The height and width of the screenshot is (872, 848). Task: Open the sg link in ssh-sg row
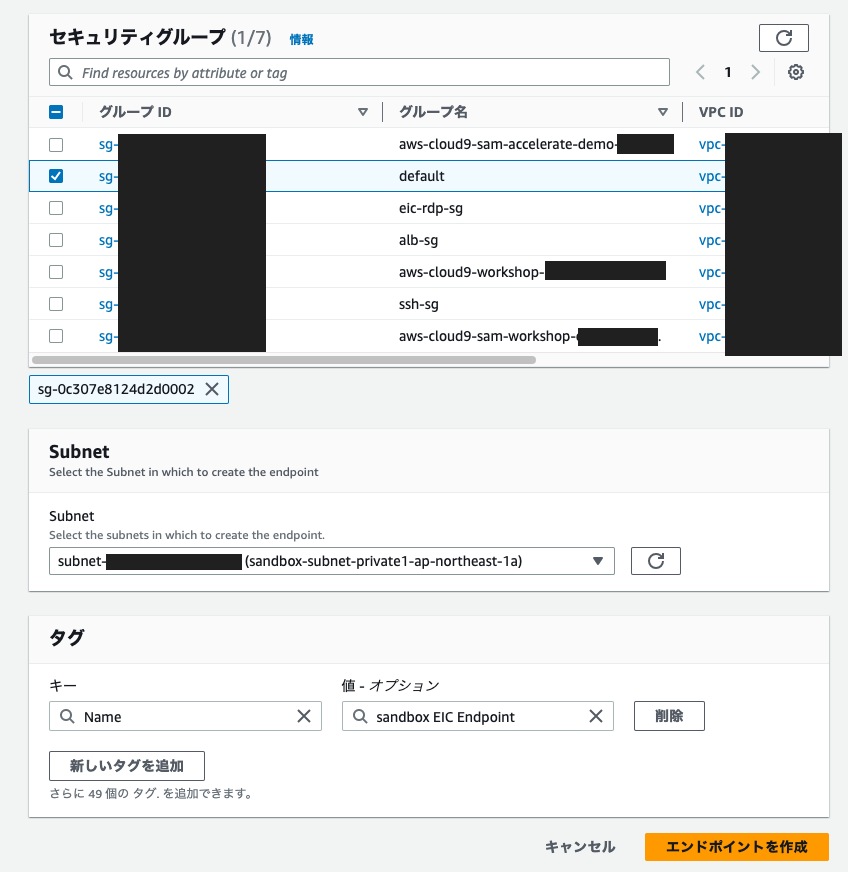point(108,305)
